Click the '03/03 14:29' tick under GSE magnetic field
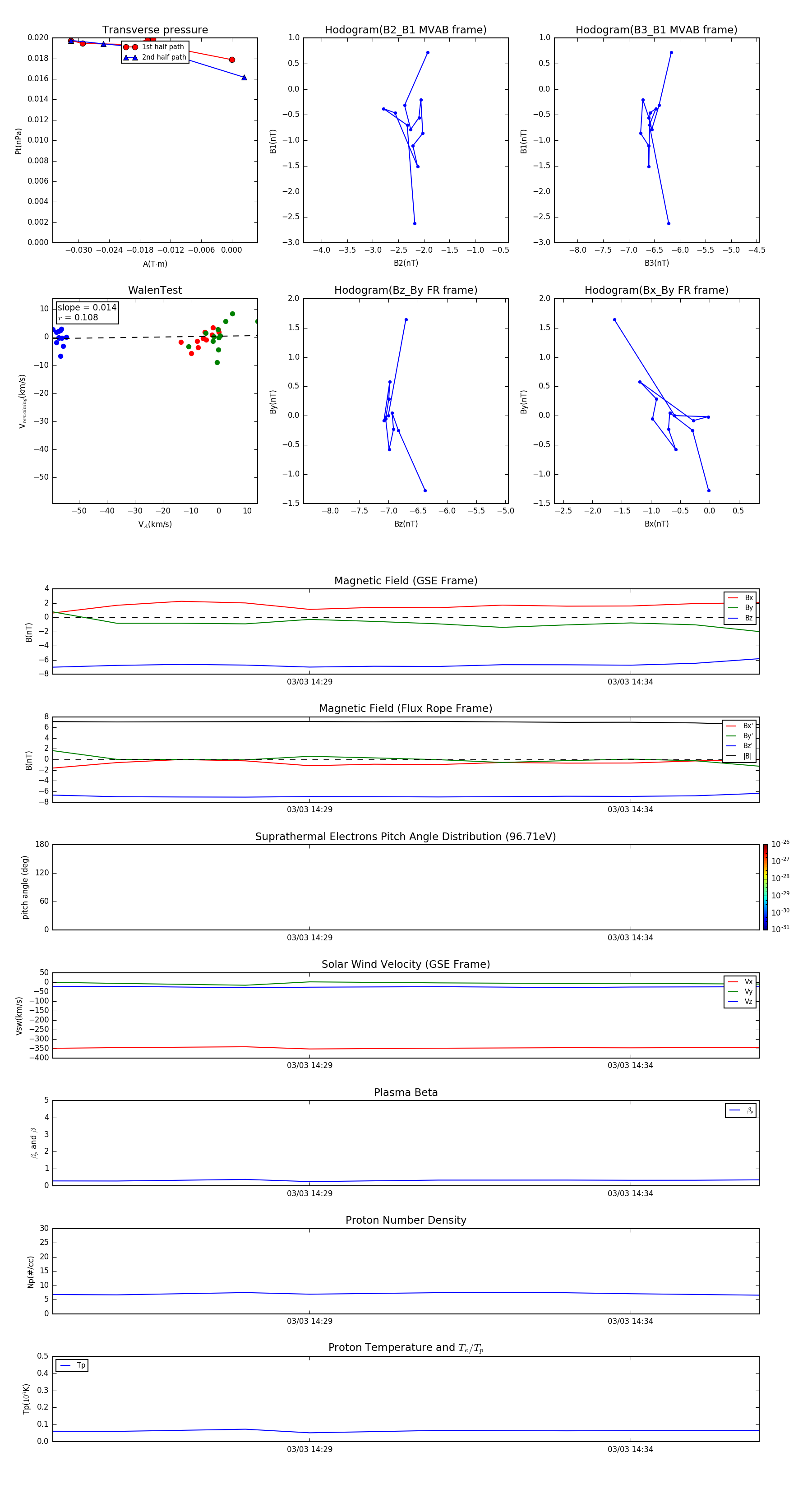Image resolution: width=812 pixels, height=1489 pixels. (310, 682)
